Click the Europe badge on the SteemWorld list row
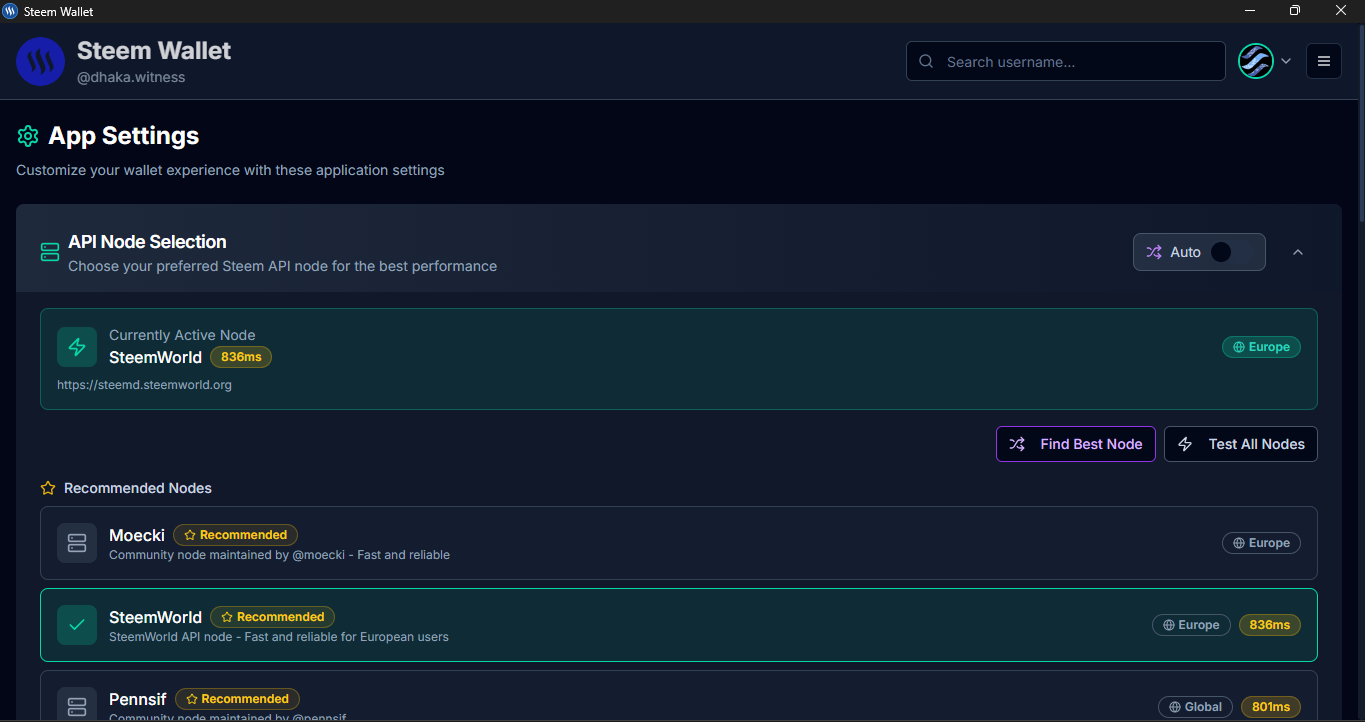The width and height of the screenshot is (1365, 722). pos(1191,625)
